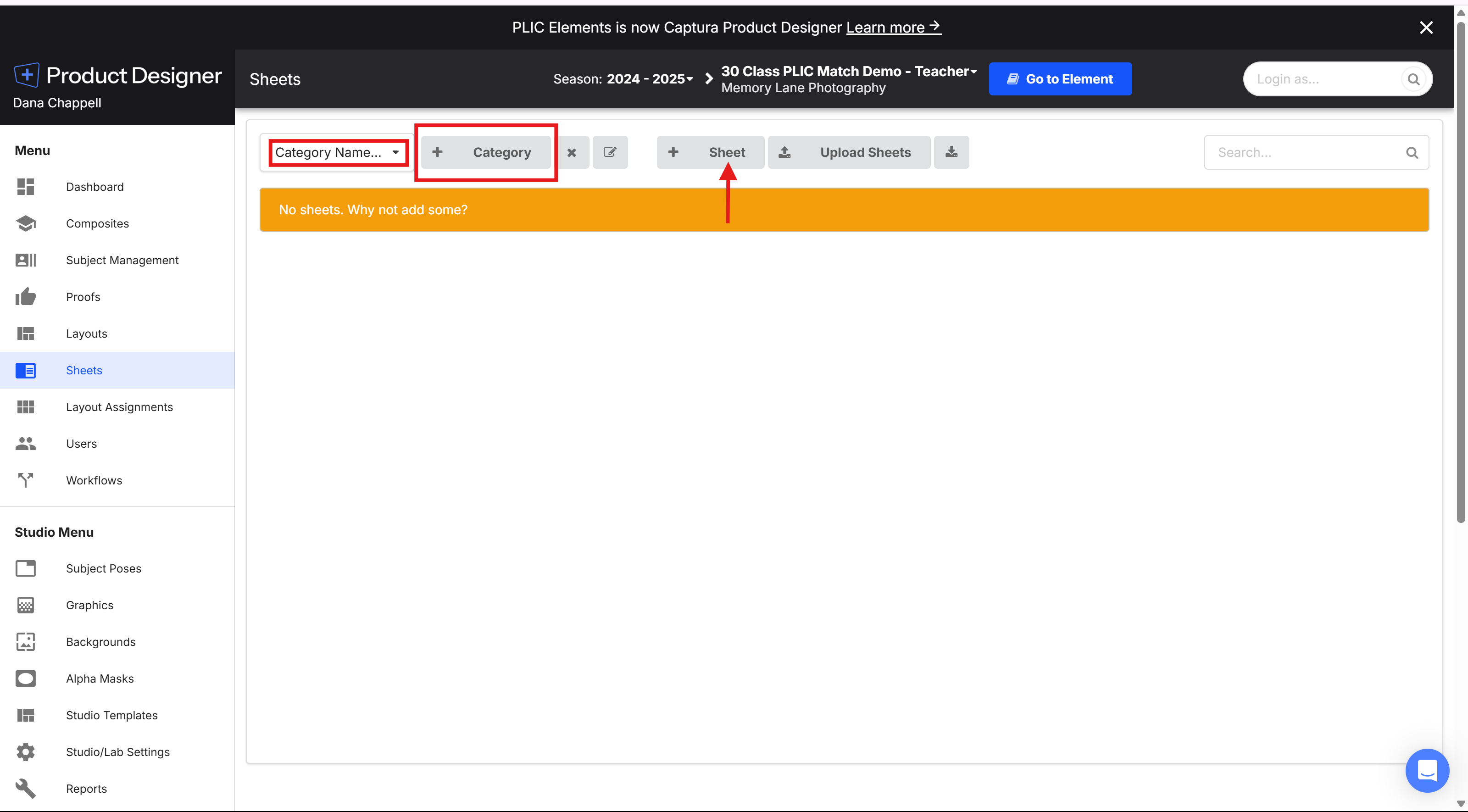Follow the Learn more link
1468x812 pixels.
point(893,28)
